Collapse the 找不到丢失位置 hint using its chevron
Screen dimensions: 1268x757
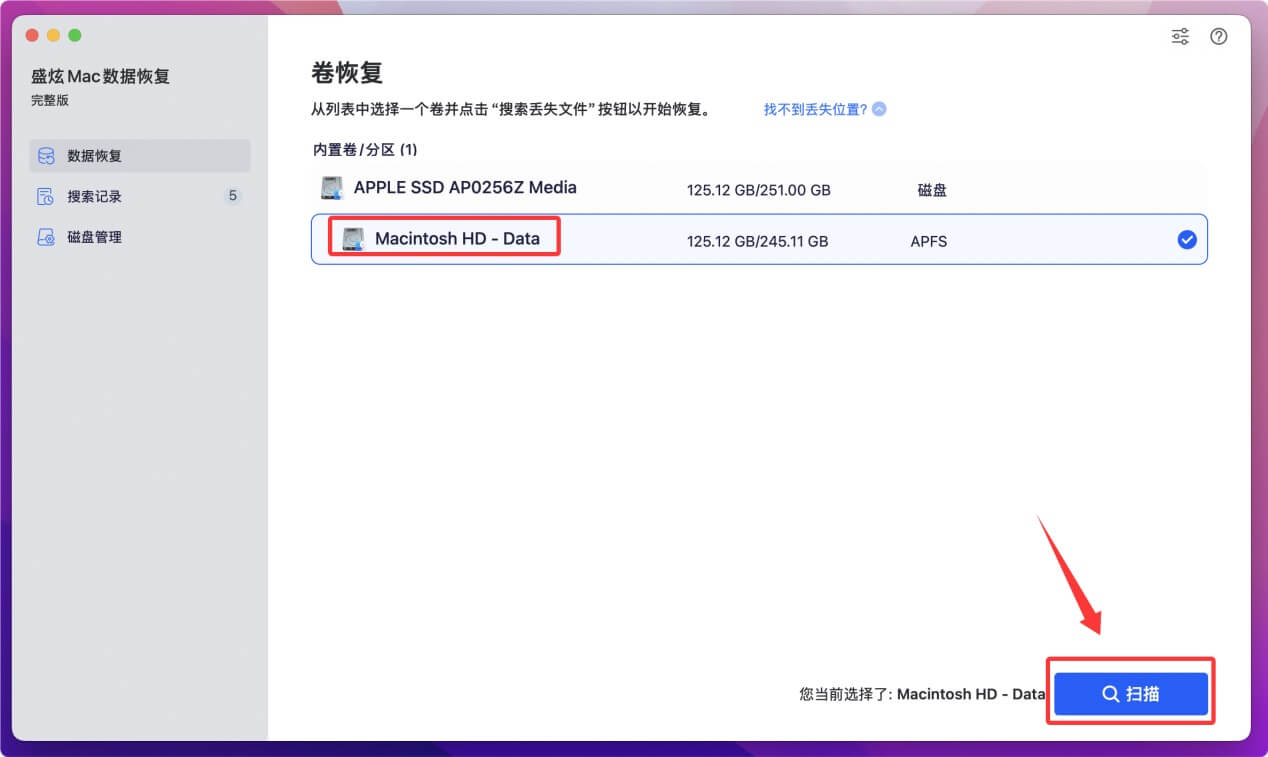tap(878, 108)
